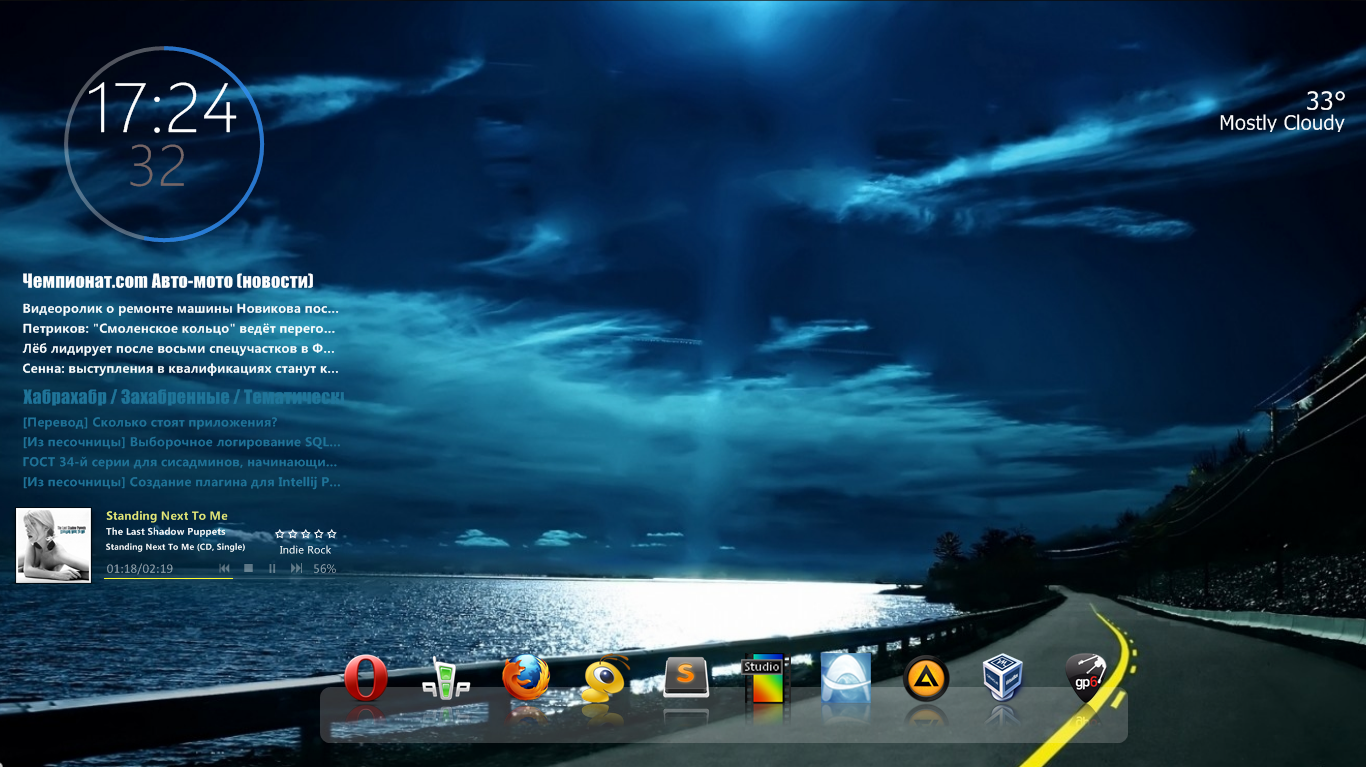
Task: Click the Standing Next To Me album cover
Action: (x=54, y=545)
